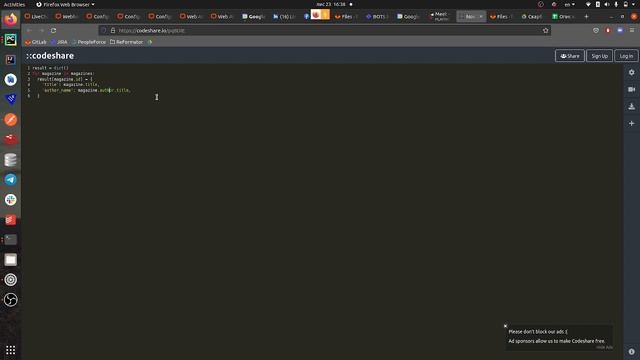The image size is (640, 360).
Task: Click the Share button
Action: (x=570, y=56)
